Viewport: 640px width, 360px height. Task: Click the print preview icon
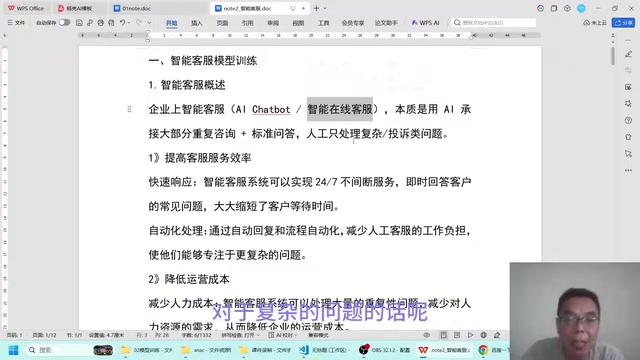(111, 23)
